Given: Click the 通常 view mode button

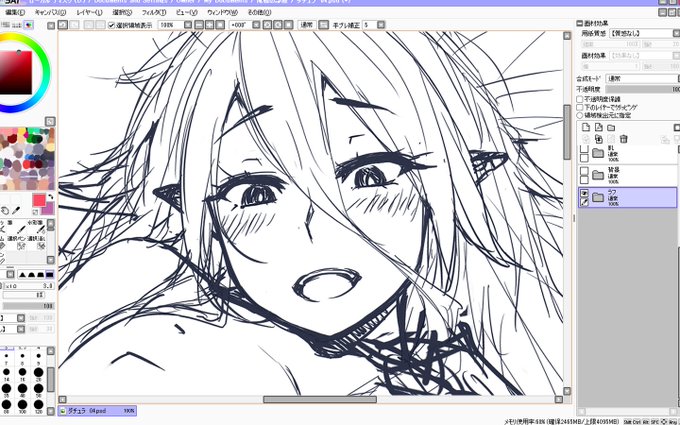Looking at the screenshot, I should (x=307, y=25).
